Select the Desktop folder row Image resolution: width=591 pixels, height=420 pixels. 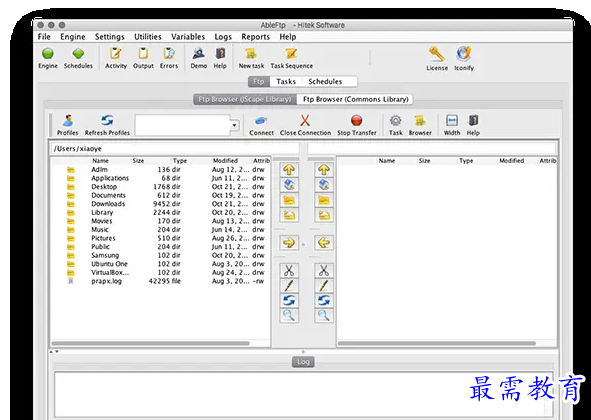point(161,187)
